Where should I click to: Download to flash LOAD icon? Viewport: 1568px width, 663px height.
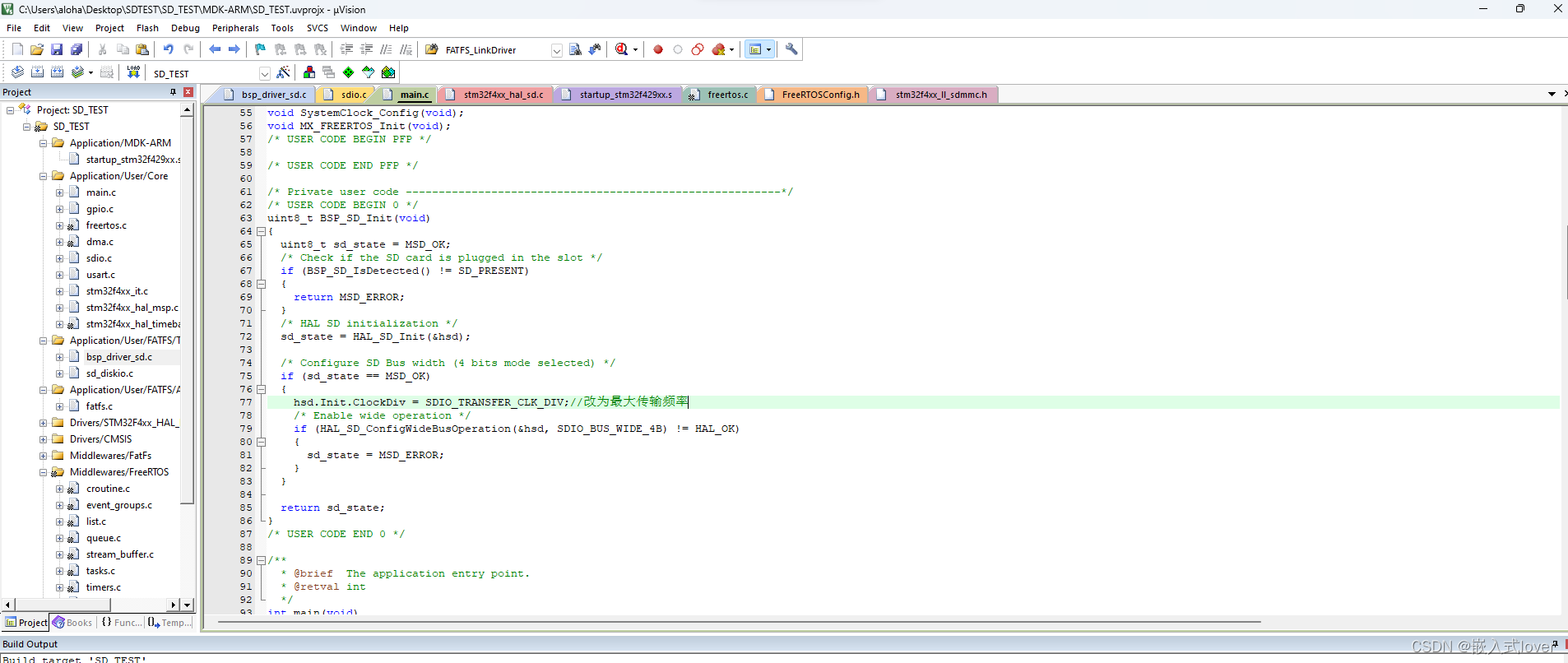point(133,72)
